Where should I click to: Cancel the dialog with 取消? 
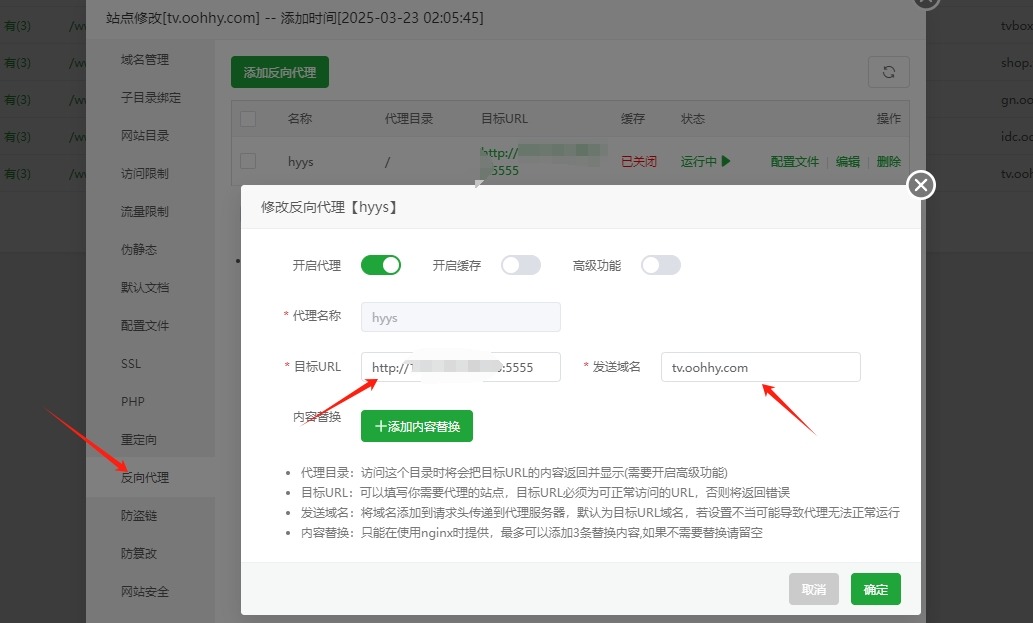tap(813, 589)
